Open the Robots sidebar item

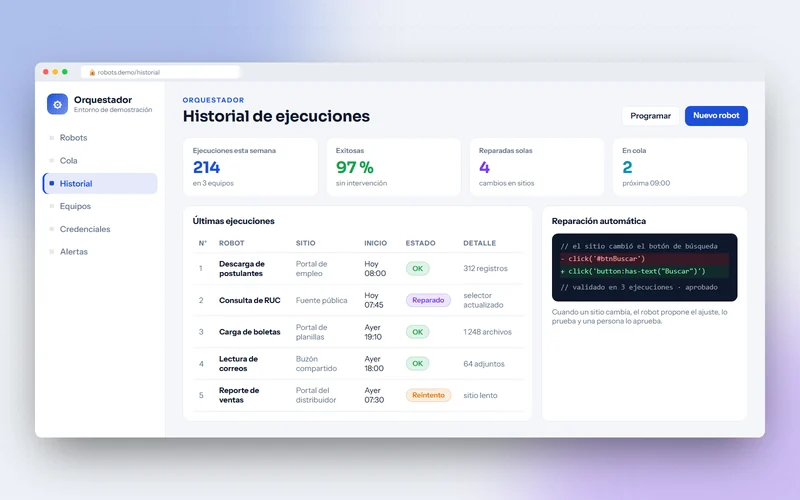point(73,138)
